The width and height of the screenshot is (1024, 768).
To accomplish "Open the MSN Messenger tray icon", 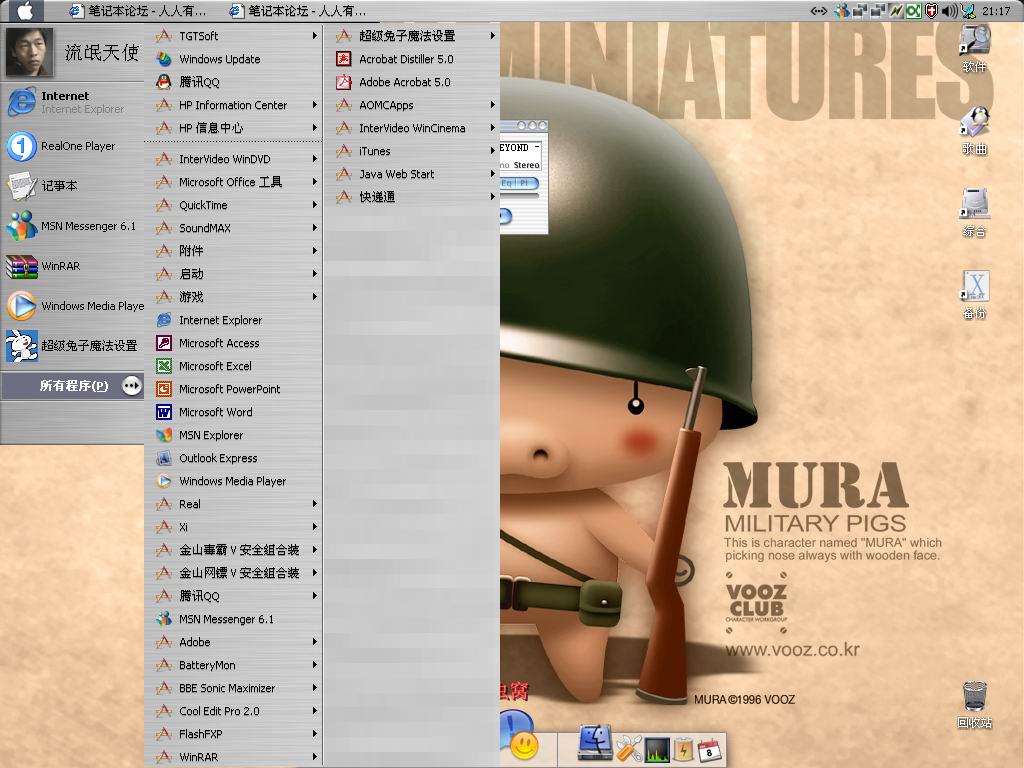I will (842, 10).
